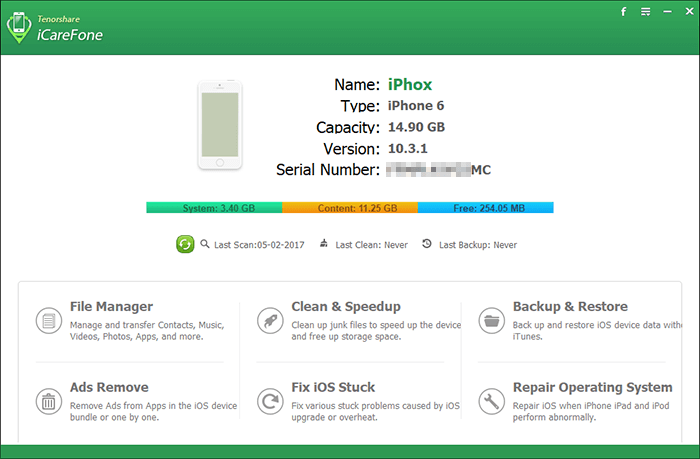Click the Facebook icon in title bar

click(623, 12)
